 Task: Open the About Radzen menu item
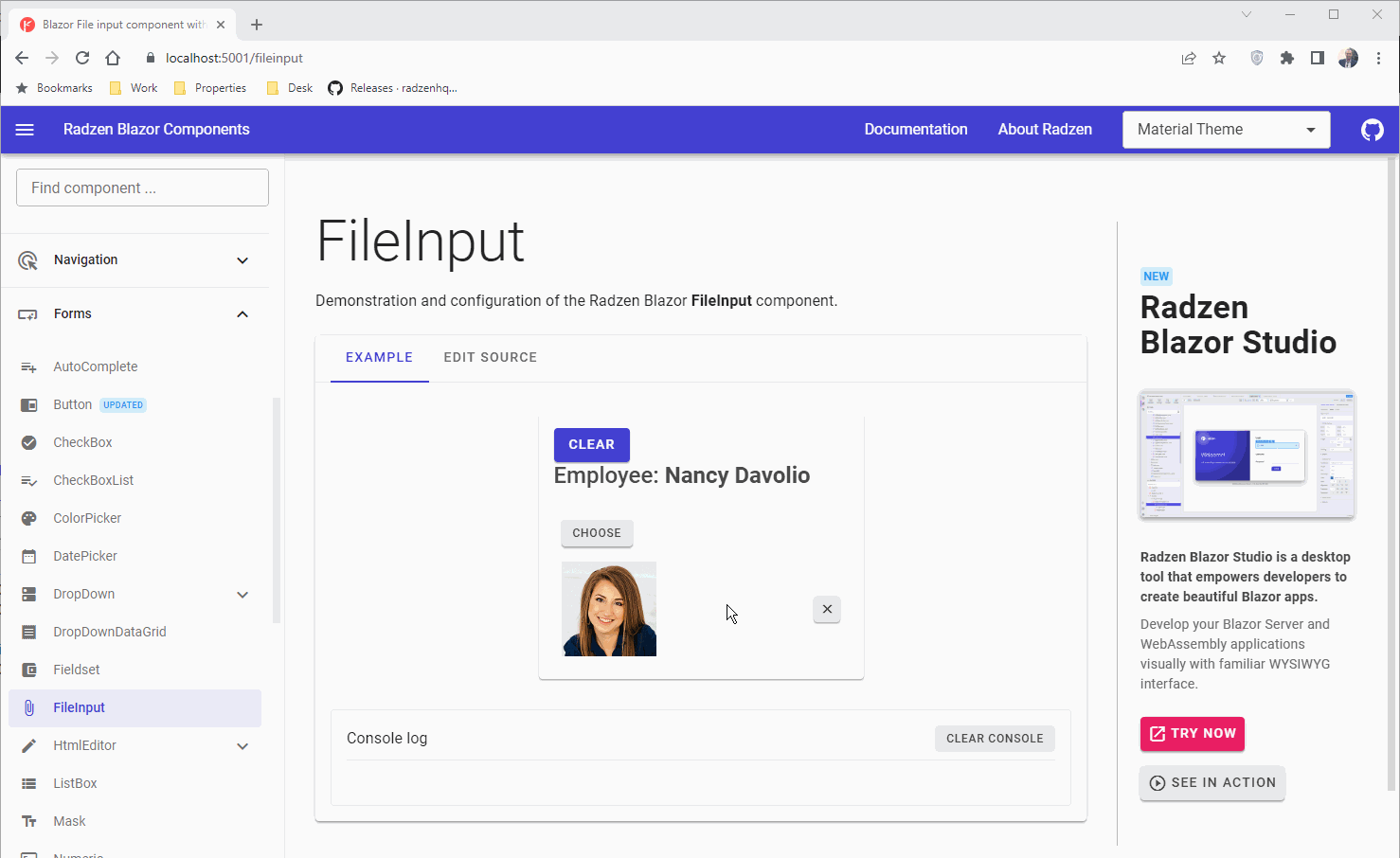pos(1045,130)
